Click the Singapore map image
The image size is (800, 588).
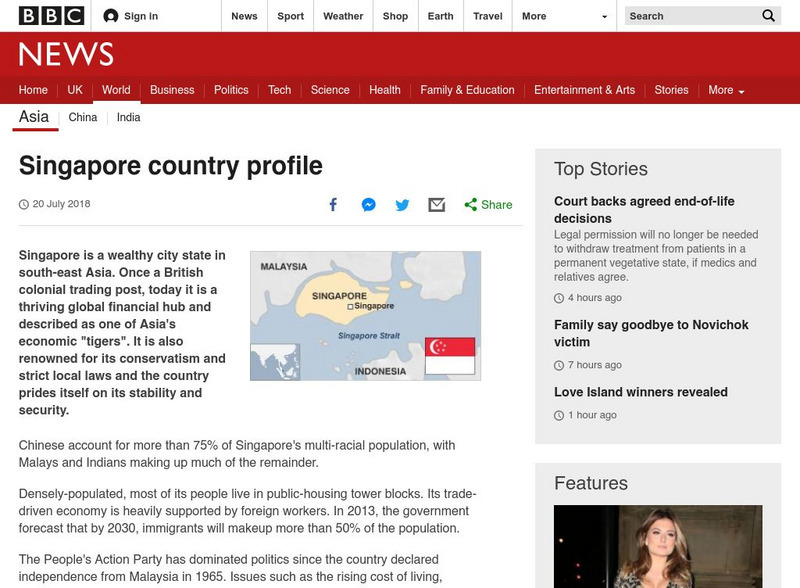[x=365, y=316]
